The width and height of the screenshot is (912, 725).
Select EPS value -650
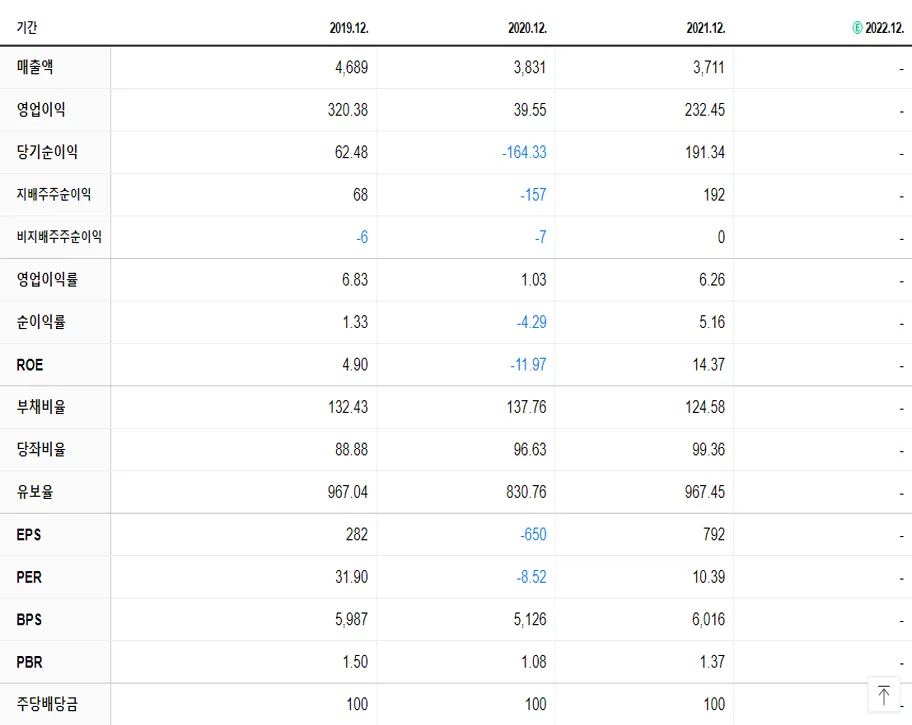[533, 535]
